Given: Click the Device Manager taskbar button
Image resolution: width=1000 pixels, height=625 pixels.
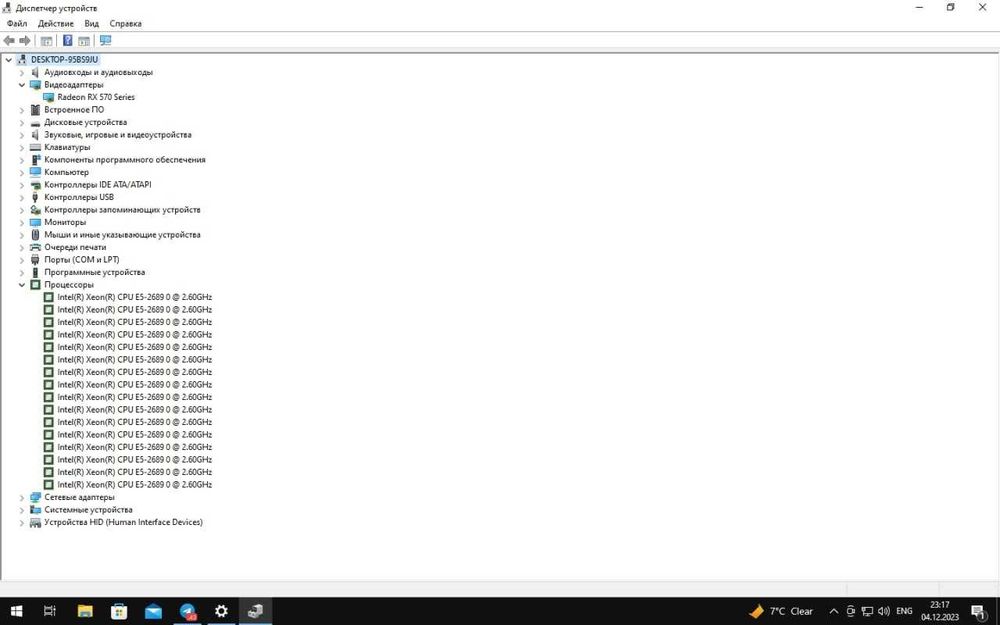Looking at the screenshot, I should coord(255,611).
